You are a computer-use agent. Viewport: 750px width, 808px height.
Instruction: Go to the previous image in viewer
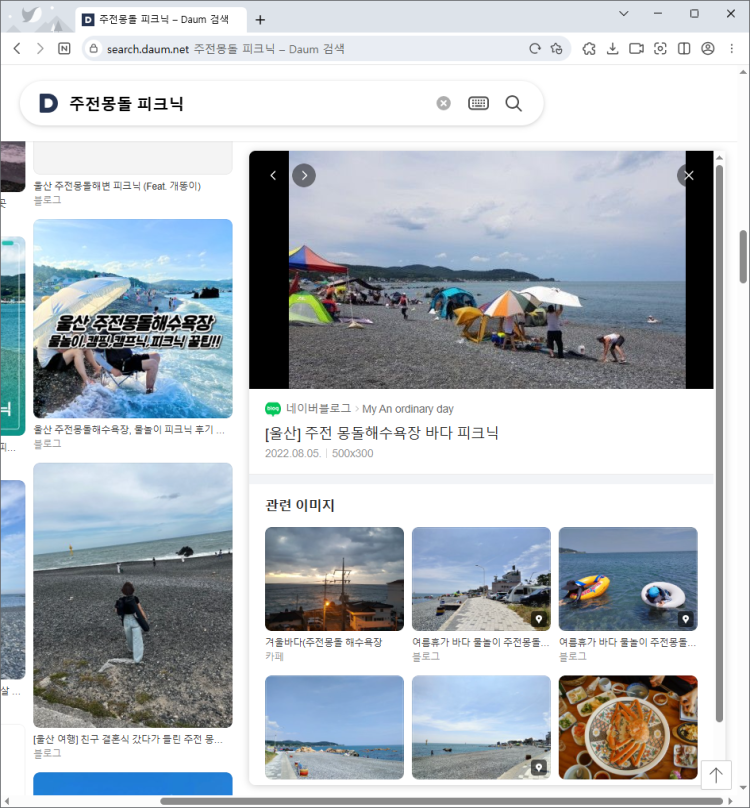273,175
